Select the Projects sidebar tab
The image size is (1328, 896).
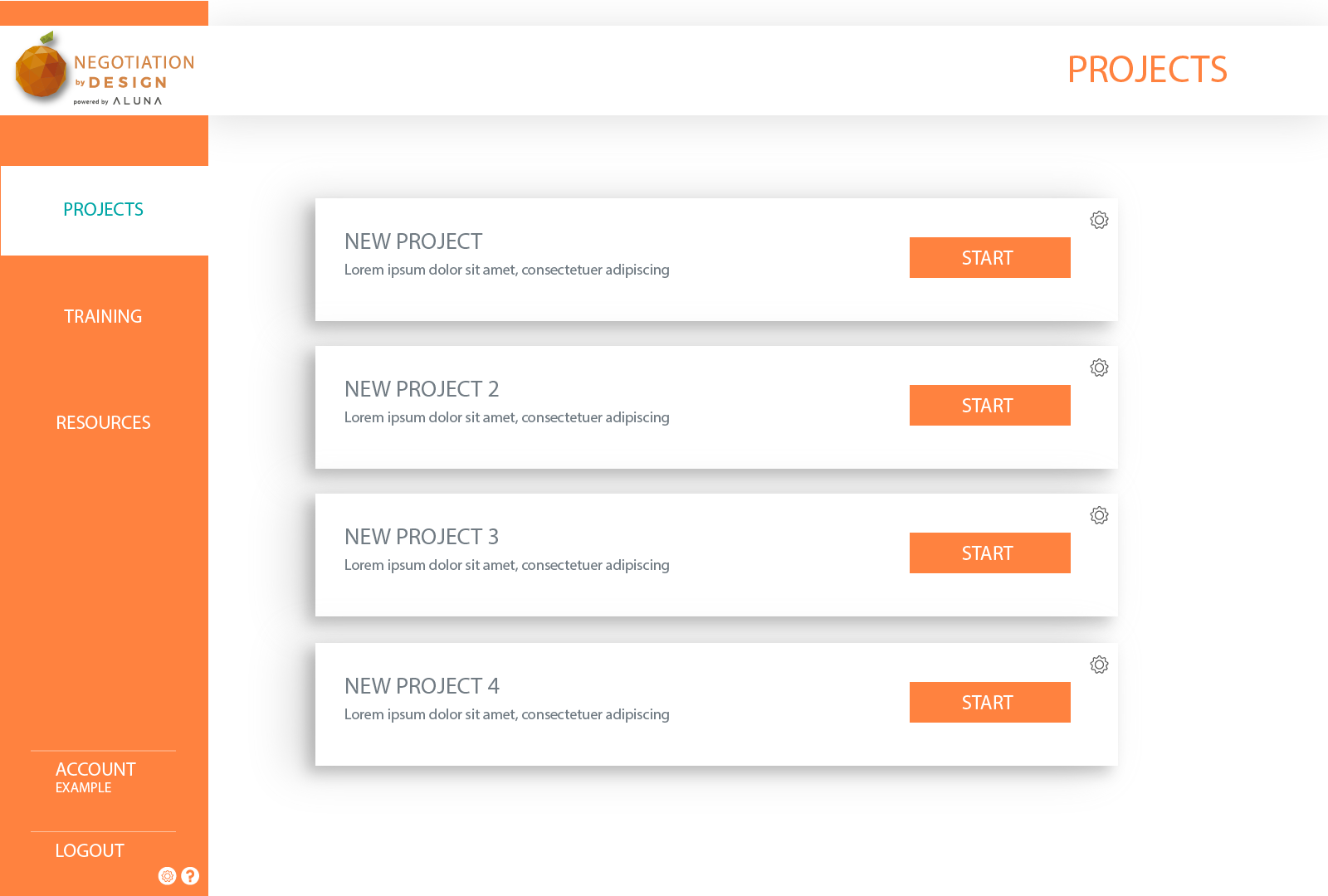coord(104,210)
